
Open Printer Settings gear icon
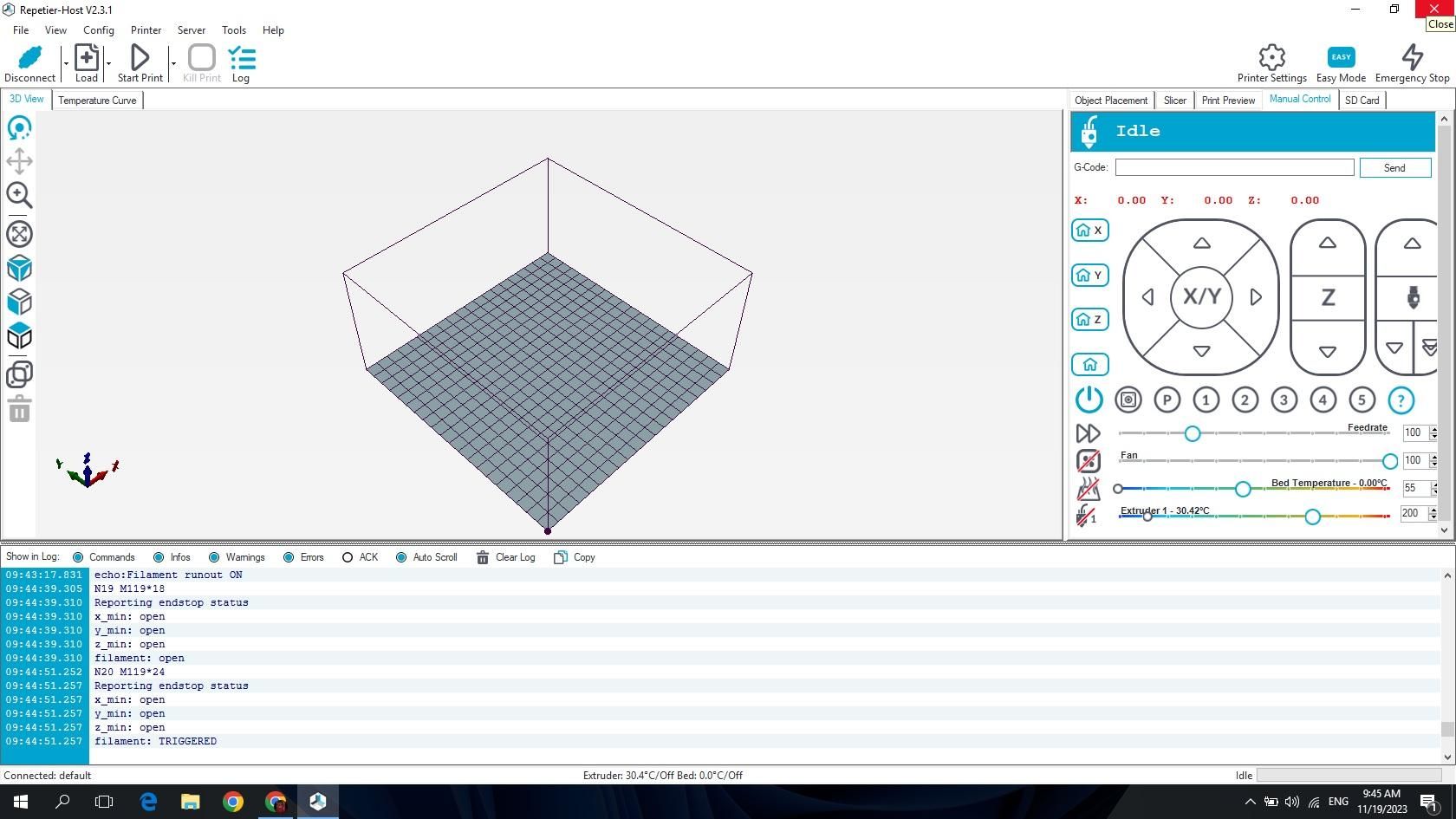pyautogui.click(x=1271, y=57)
